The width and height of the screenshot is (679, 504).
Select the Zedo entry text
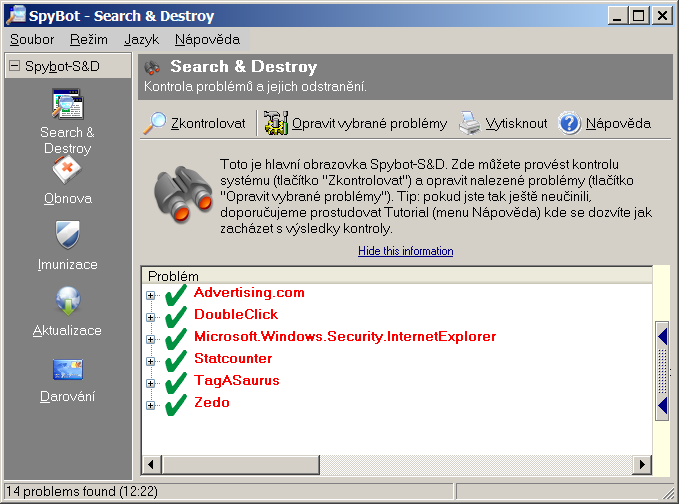(x=212, y=403)
